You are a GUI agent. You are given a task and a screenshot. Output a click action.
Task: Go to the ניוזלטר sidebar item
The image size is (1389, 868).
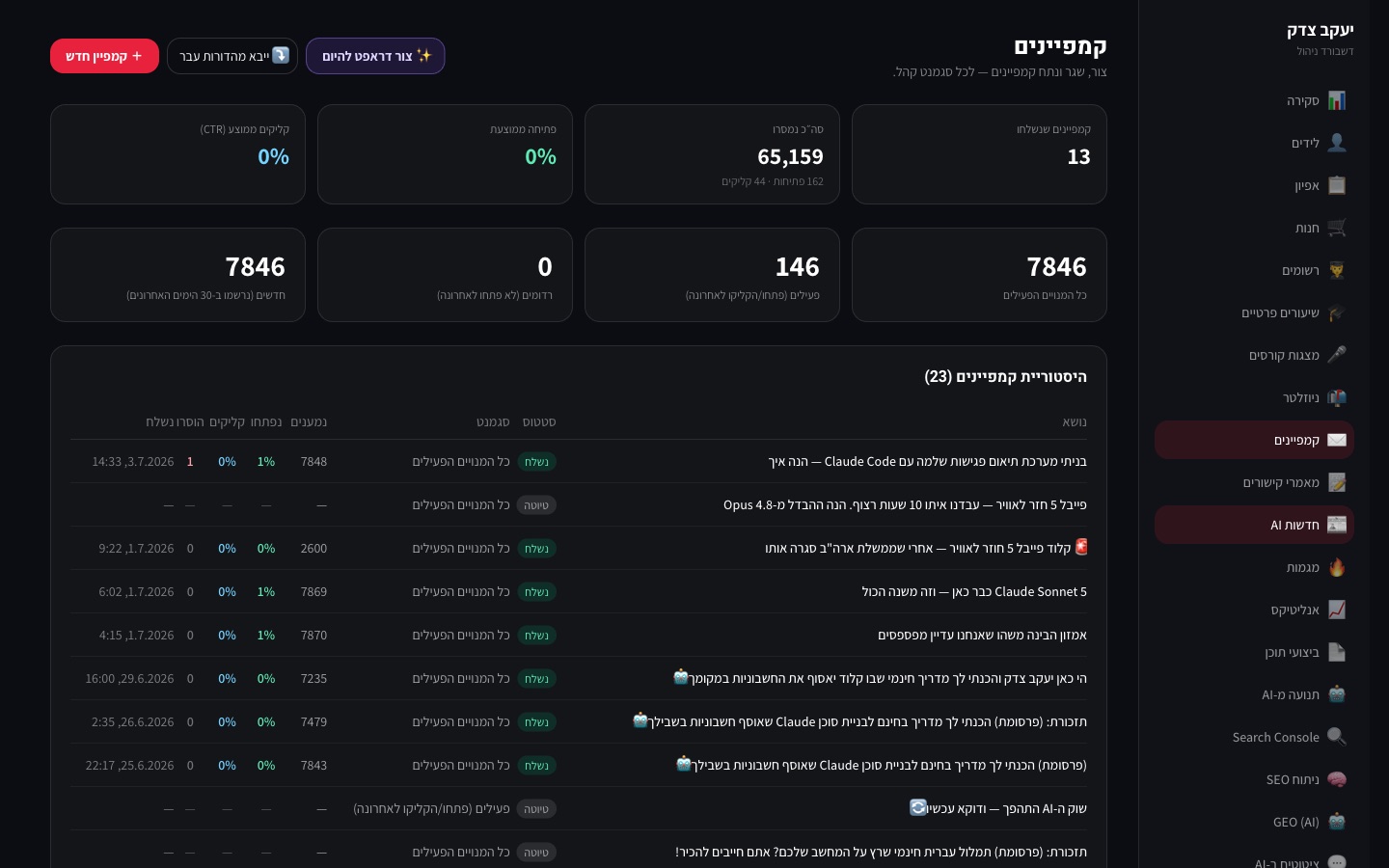point(1254,397)
